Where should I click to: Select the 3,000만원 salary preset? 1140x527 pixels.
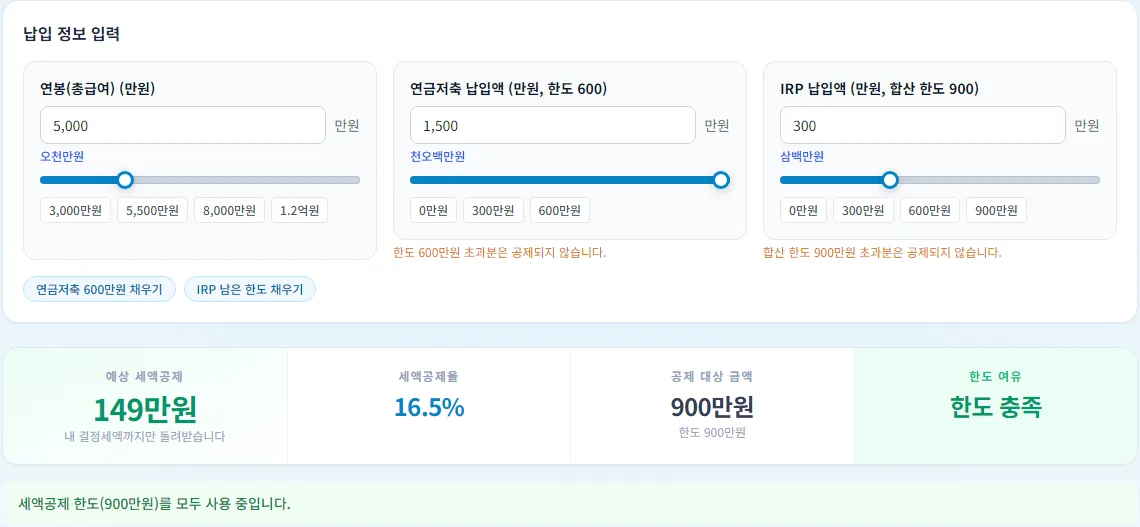tap(76, 211)
